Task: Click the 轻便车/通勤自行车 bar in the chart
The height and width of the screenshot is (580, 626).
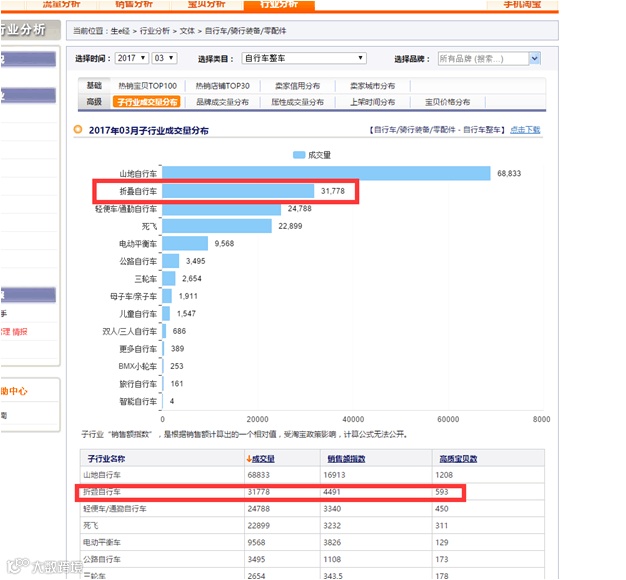Action: click(222, 208)
